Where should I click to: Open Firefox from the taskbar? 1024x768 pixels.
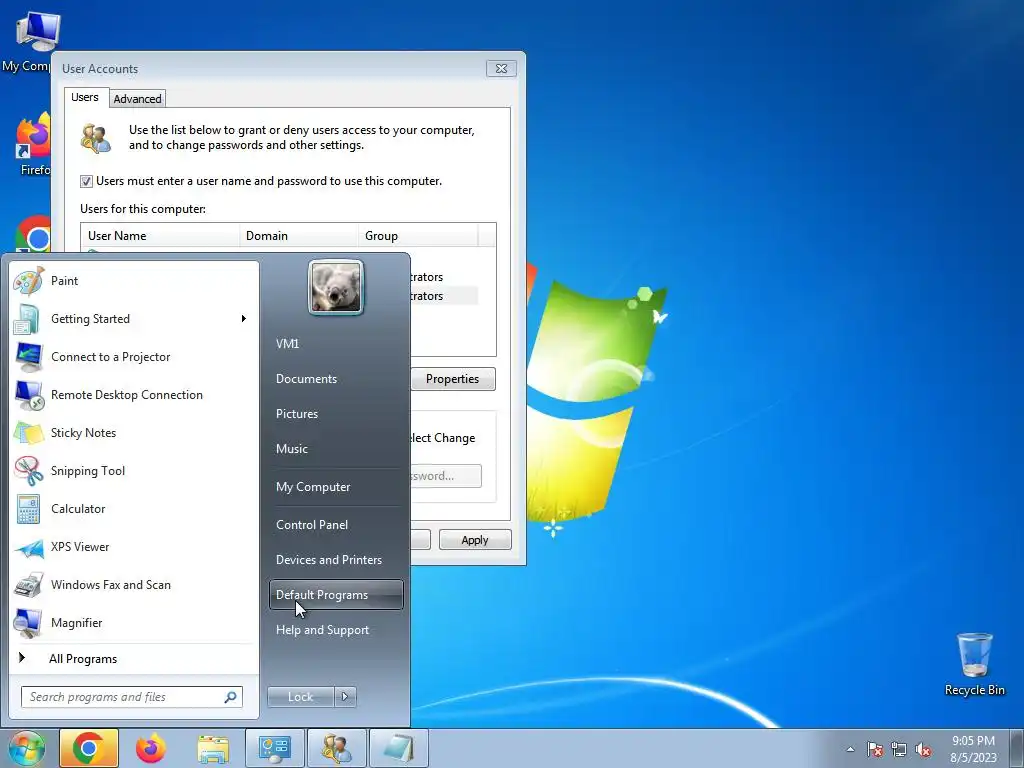(x=151, y=748)
